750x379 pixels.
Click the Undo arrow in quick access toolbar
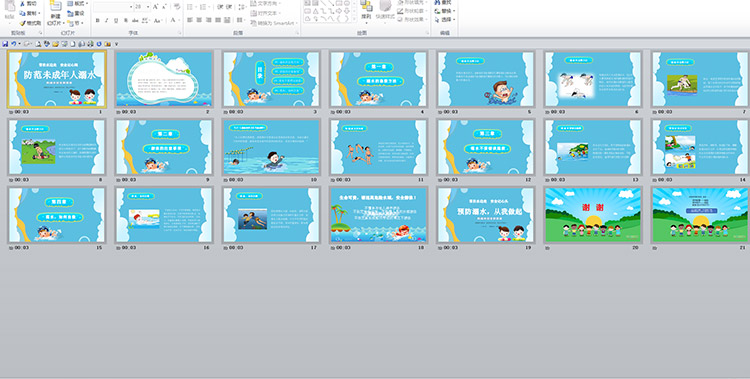point(13,44)
